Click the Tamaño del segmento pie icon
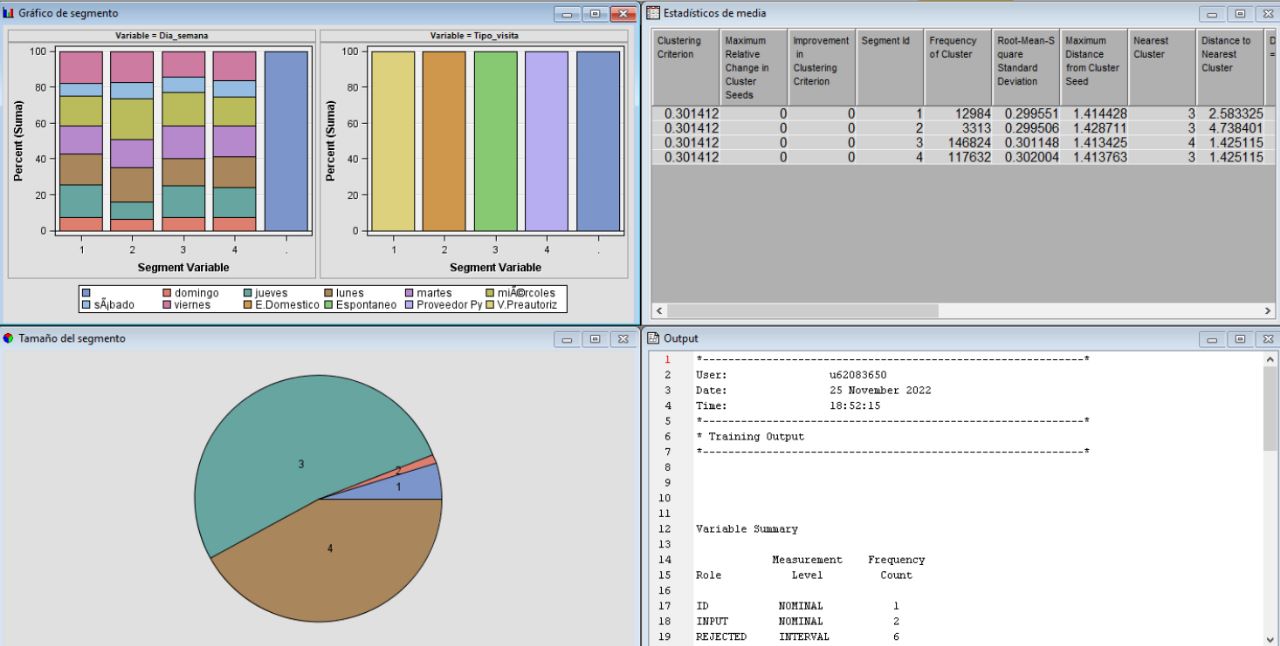The height and width of the screenshot is (646, 1280). tap(10, 338)
